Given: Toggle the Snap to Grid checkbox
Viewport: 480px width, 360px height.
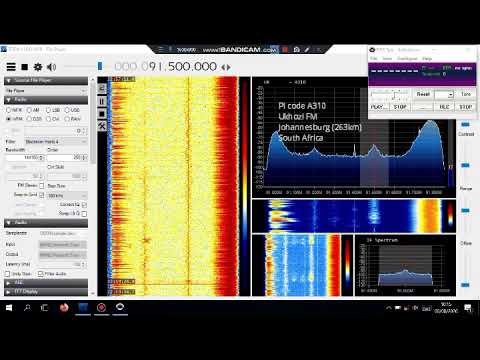Looking at the screenshot, I should 42,195.
